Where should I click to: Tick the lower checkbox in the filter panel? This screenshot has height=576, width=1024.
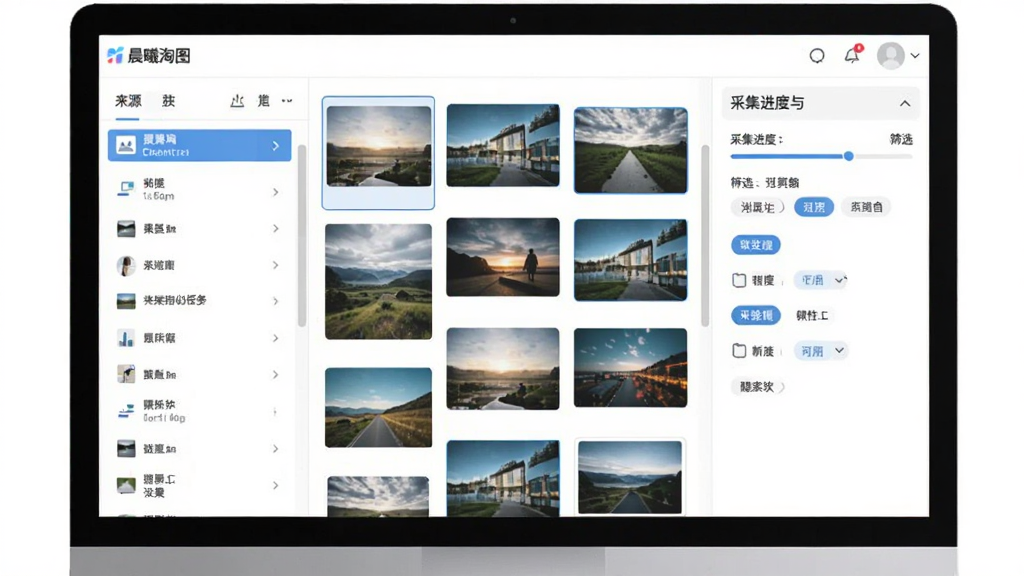click(x=739, y=351)
